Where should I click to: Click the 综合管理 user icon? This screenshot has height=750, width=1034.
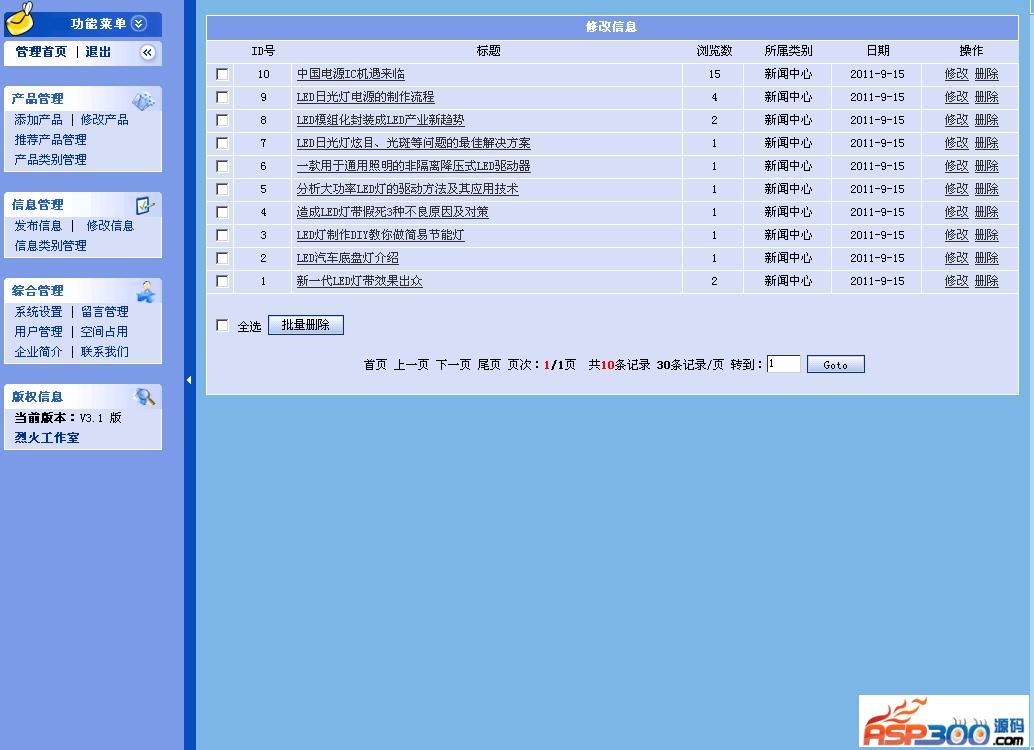point(146,291)
